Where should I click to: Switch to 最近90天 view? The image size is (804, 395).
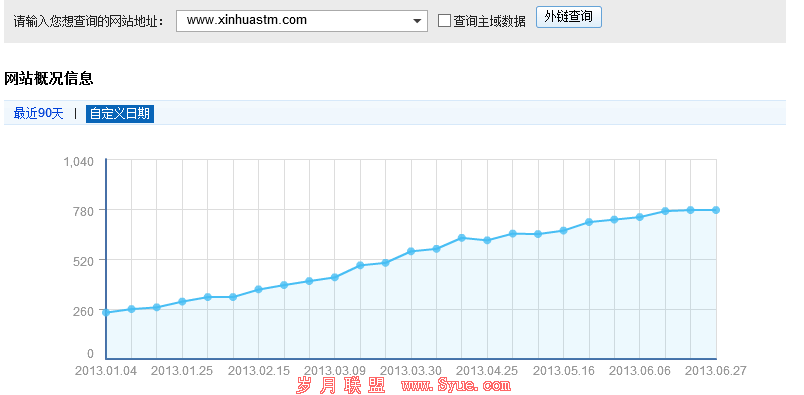click(x=38, y=113)
